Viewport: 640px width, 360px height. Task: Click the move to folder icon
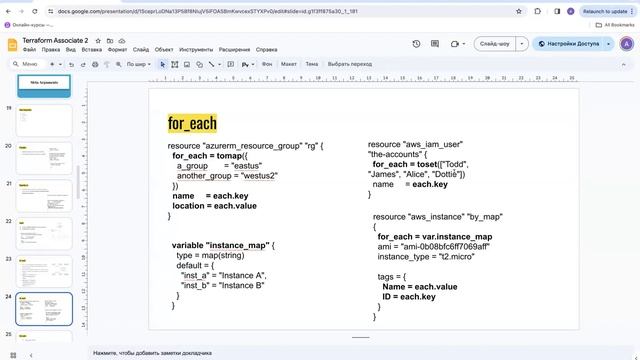click(x=110, y=41)
